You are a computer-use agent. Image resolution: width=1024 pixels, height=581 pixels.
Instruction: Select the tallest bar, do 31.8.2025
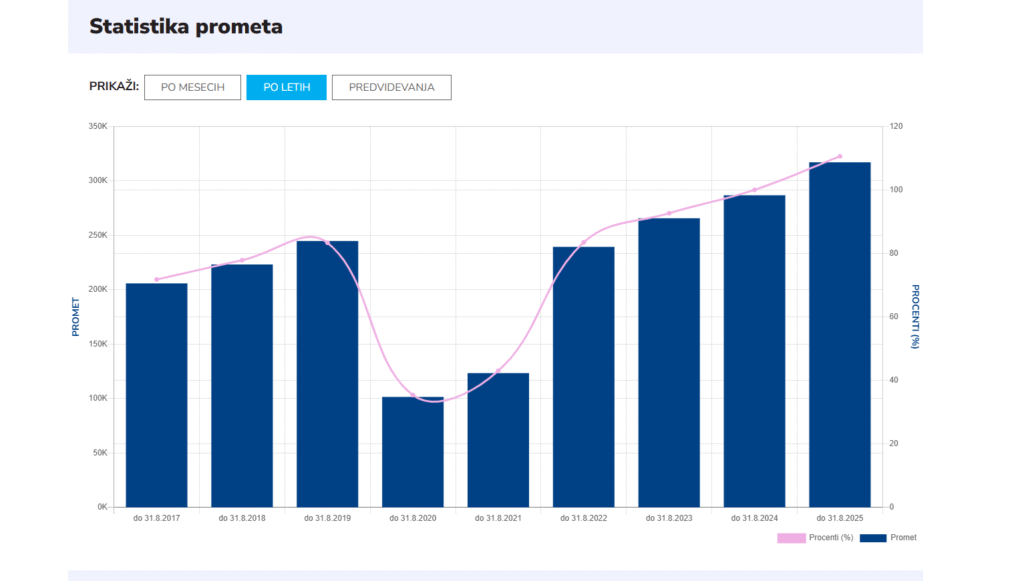(x=840, y=335)
